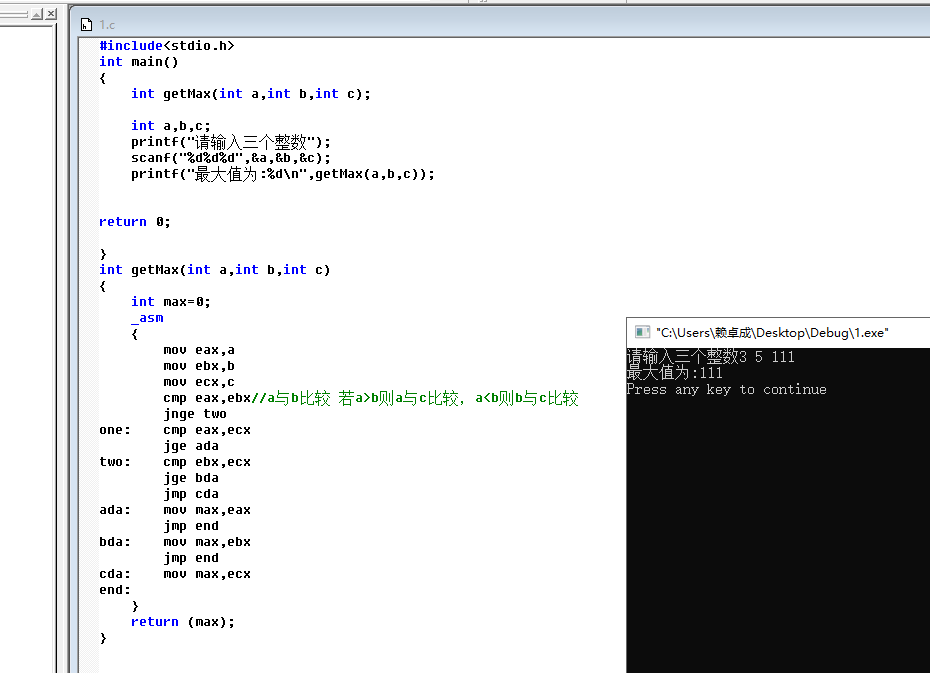Click the "two:" label
Viewport: 930px width, 673px height.
(x=114, y=462)
